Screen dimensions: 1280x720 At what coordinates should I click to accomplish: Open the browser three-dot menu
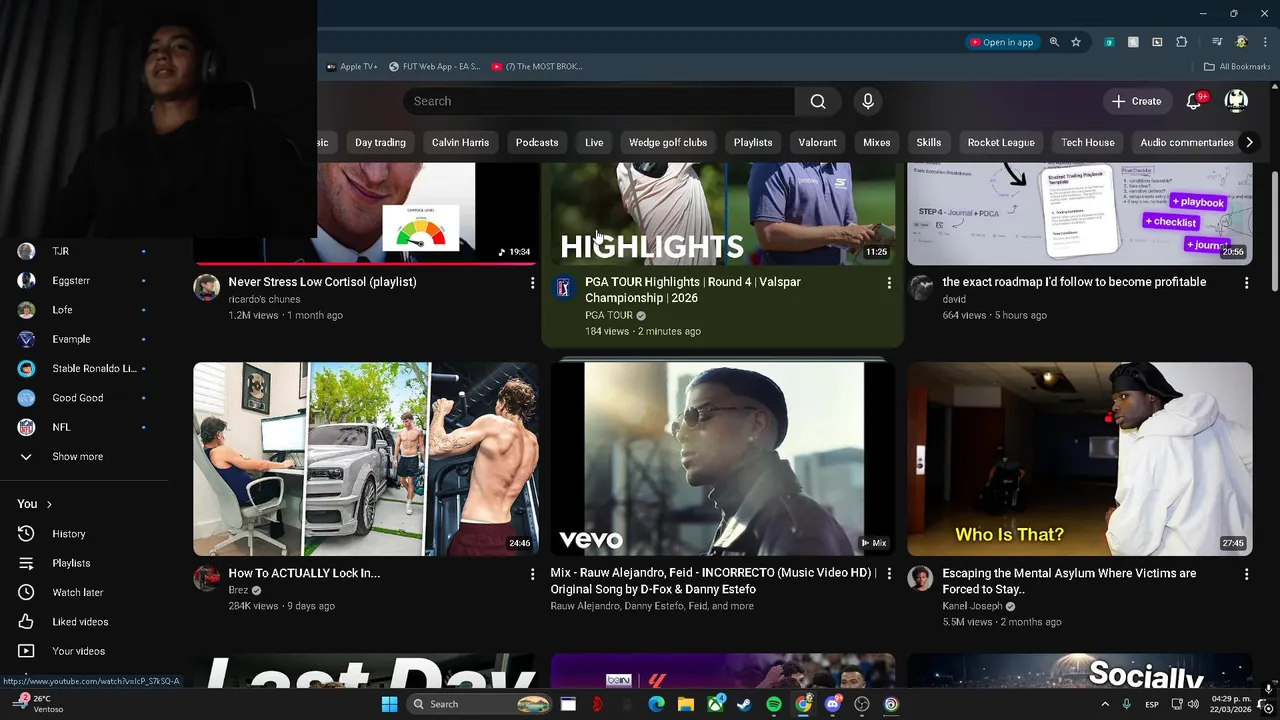pos(1265,42)
